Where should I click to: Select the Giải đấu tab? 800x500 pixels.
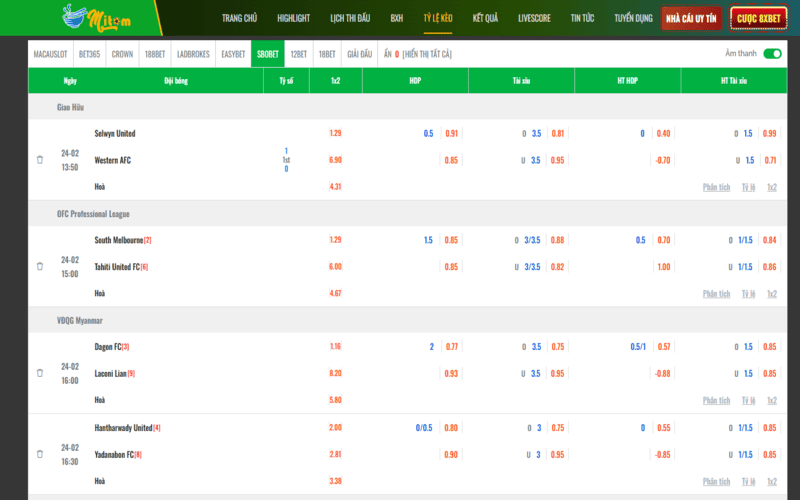pyautogui.click(x=358, y=54)
